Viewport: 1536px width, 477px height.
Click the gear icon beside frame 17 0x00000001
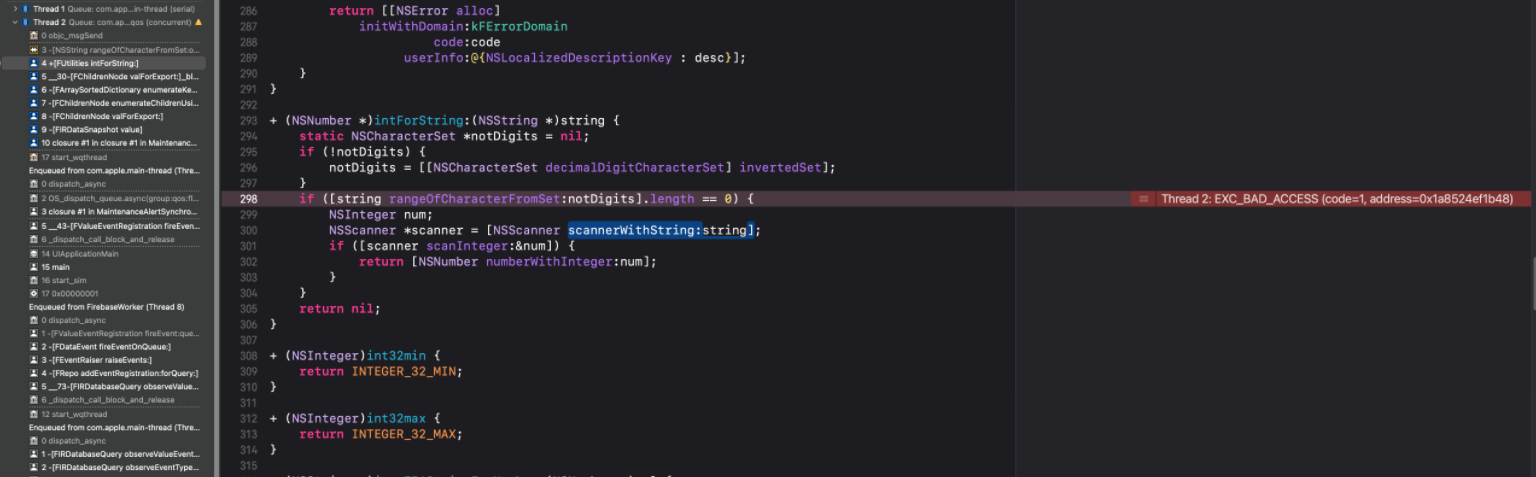click(x=34, y=294)
